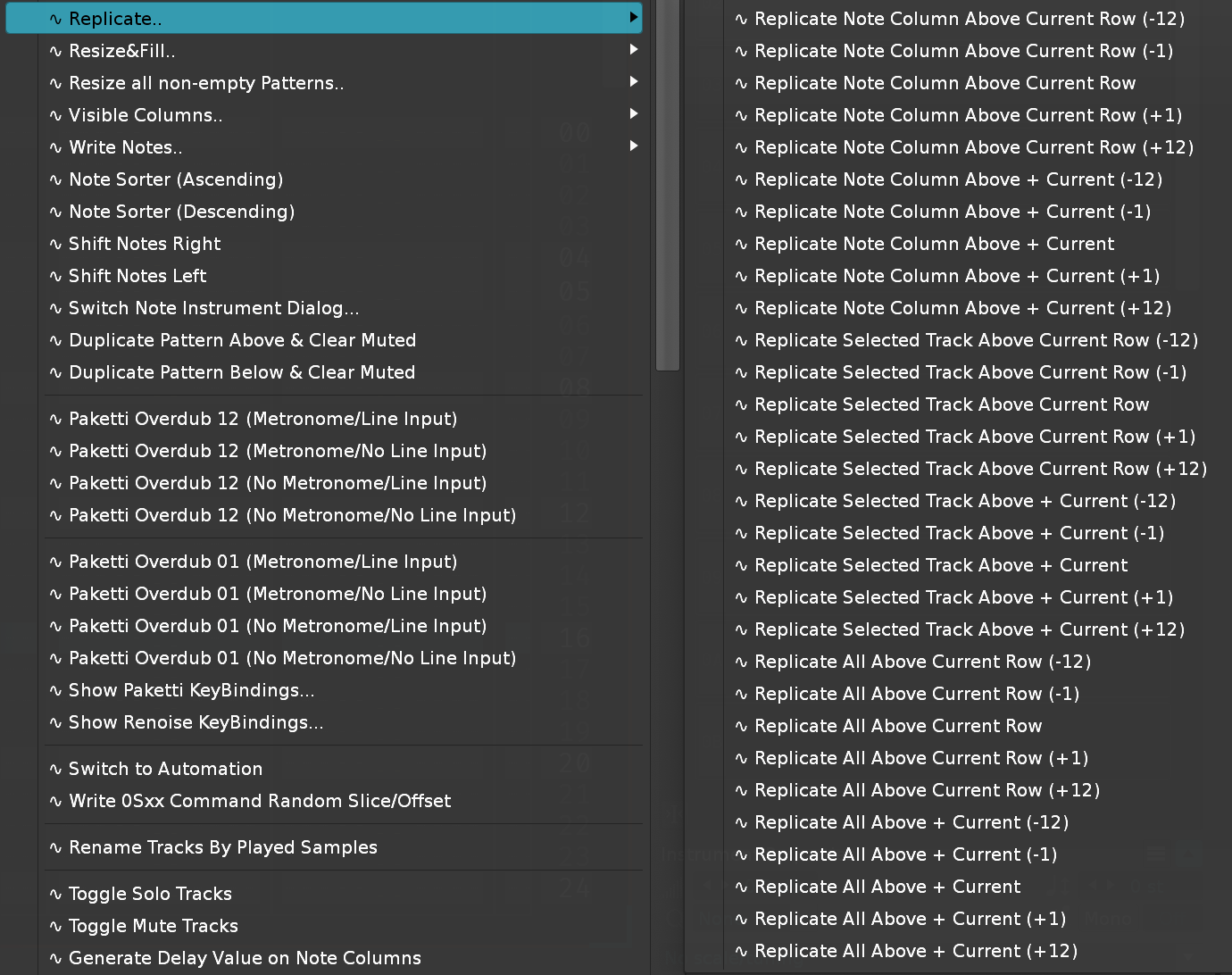Viewport: 1232px width, 975px height.
Task: Choose Paketti Overdub 01 (No Metronome/Line Input)
Action: (x=278, y=626)
